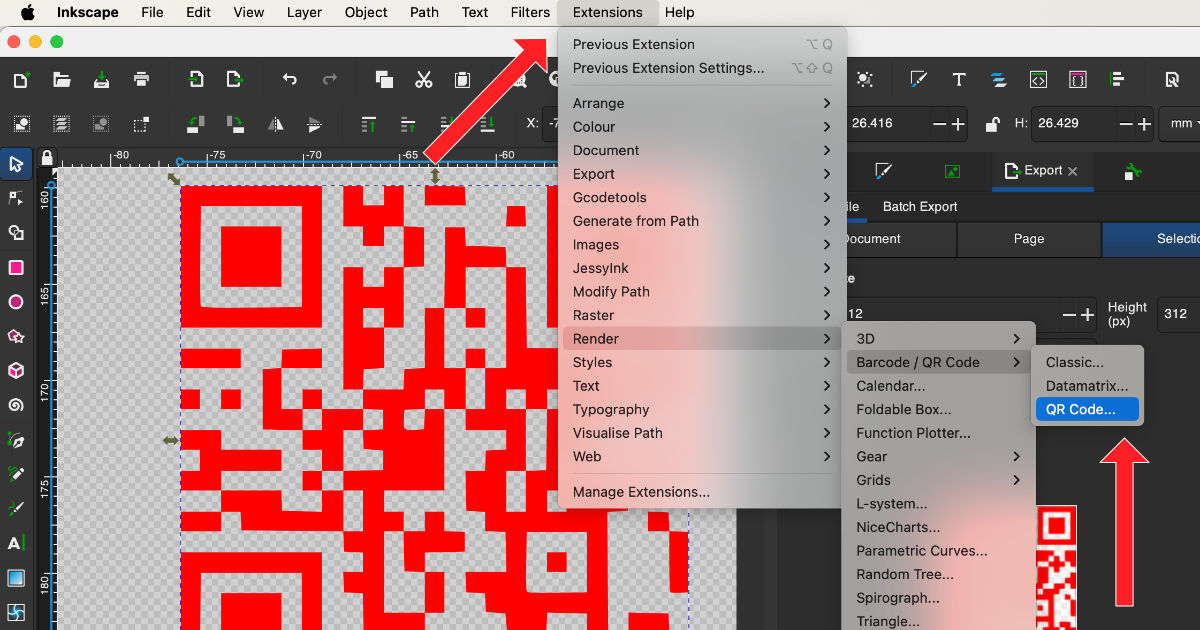Screen dimensions: 1200x630
Task: Redo the last undone action
Action: tap(330, 80)
